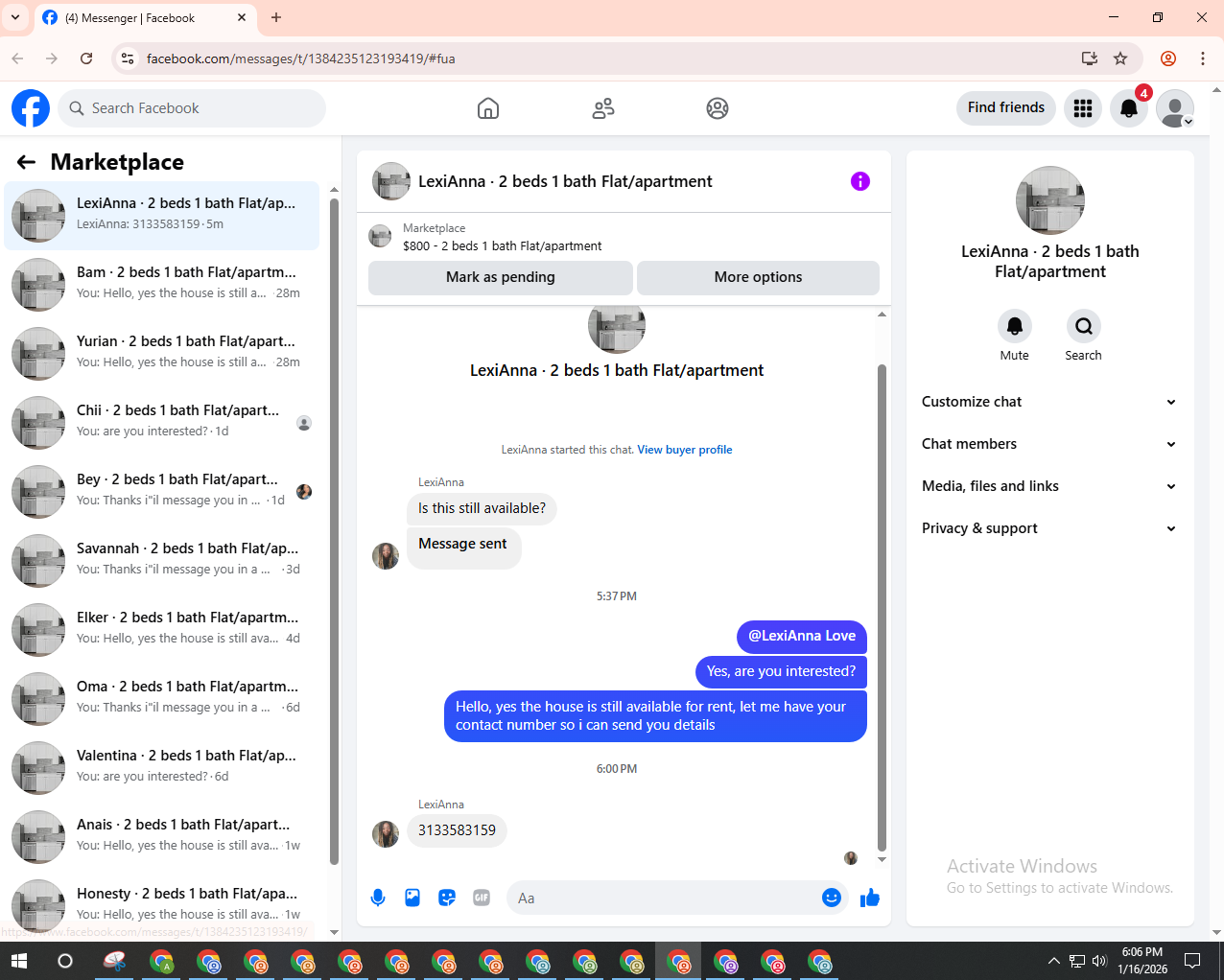
Task: Open the View buyer profile link
Action: pyautogui.click(x=685, y=450)
